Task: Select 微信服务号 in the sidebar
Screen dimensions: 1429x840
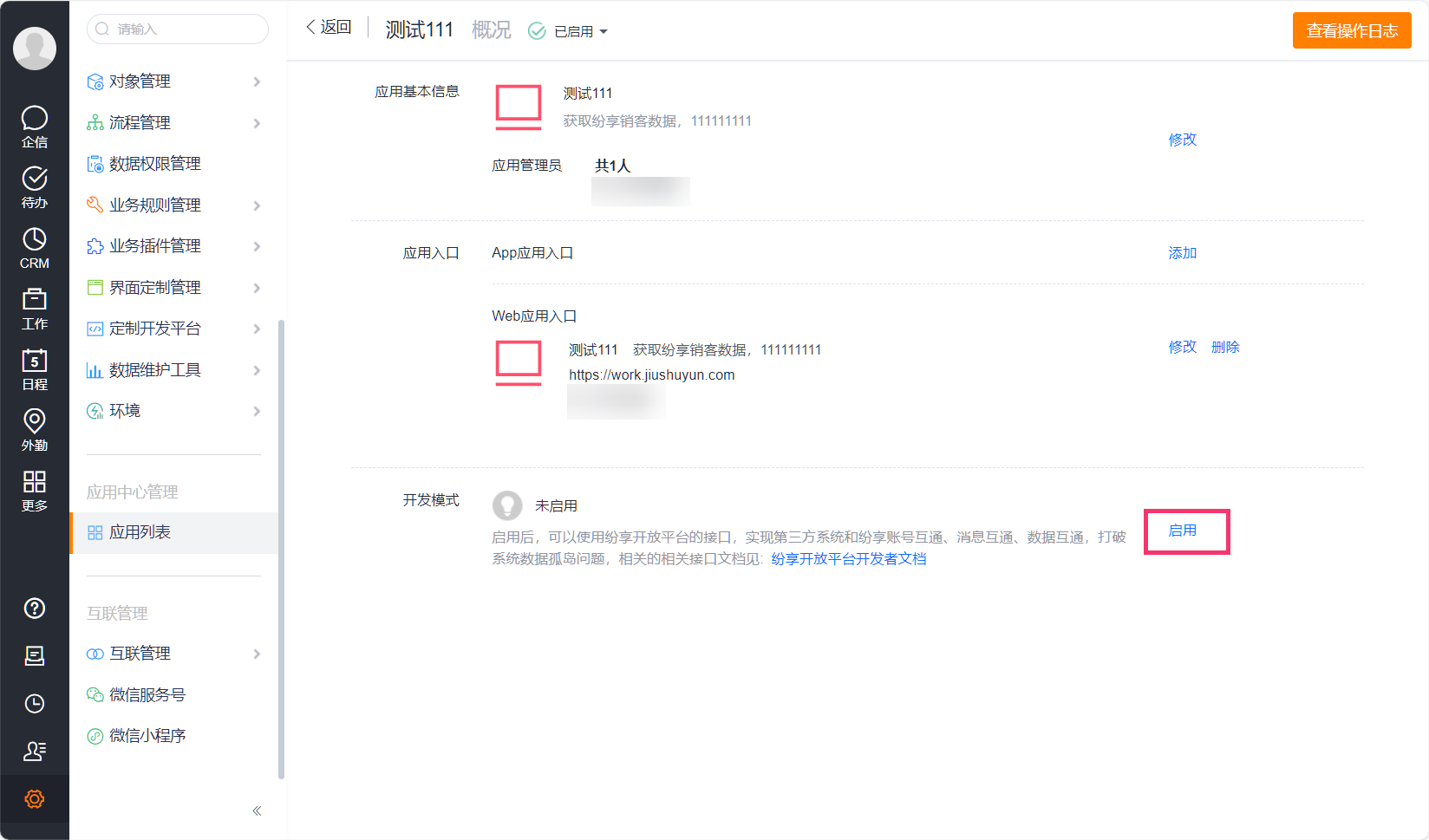Action: click(147, 694)
